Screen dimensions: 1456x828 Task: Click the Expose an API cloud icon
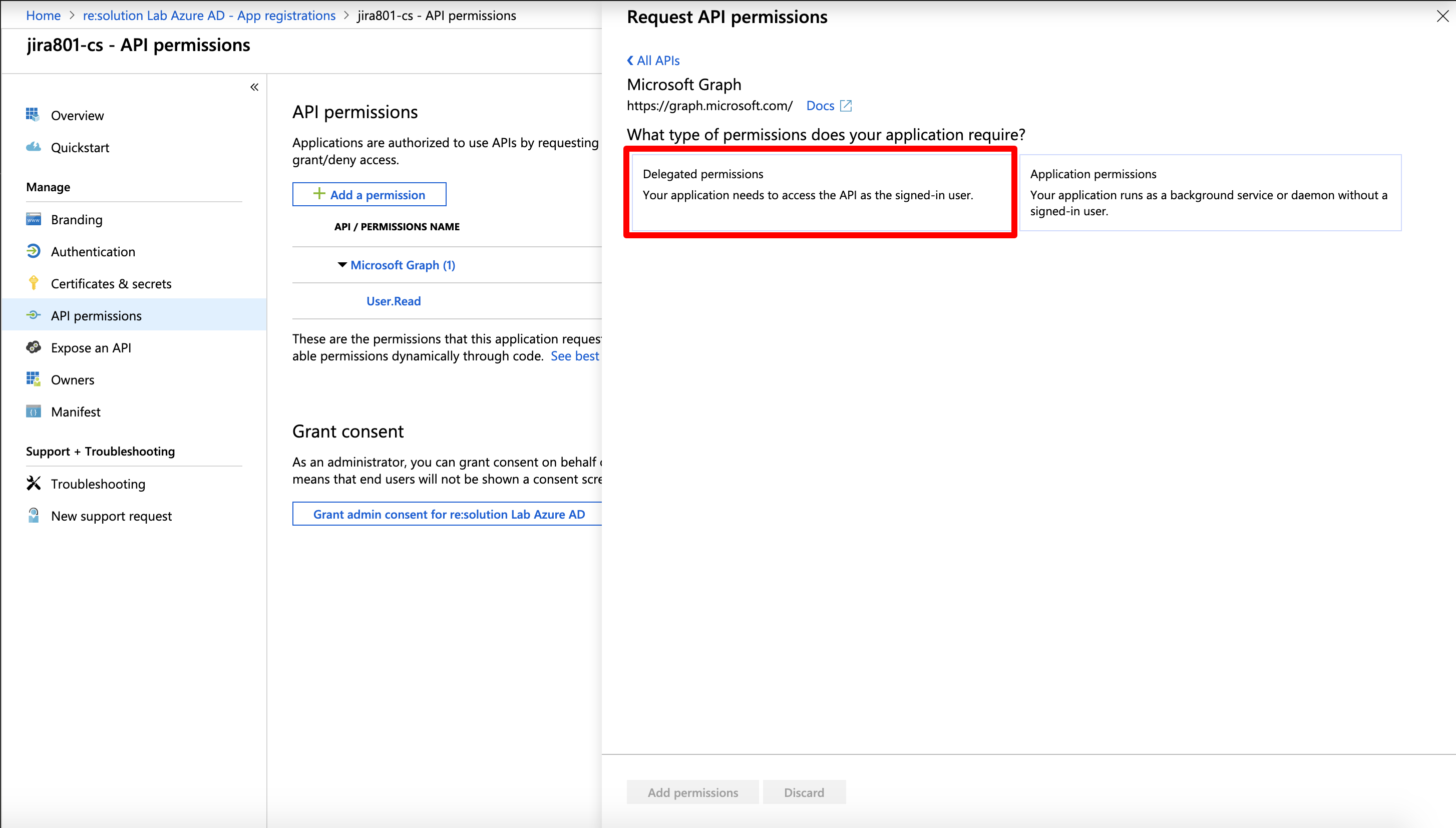pos(33,347)
